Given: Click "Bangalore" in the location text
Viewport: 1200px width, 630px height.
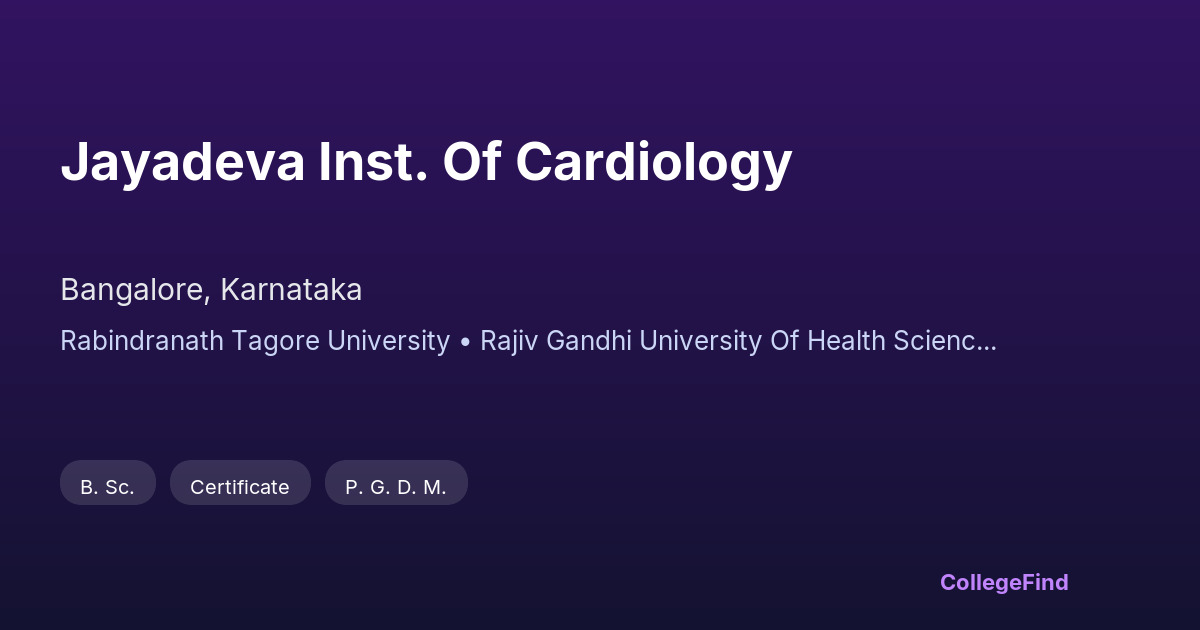Looking at the screenshot, I should (134, 290).
